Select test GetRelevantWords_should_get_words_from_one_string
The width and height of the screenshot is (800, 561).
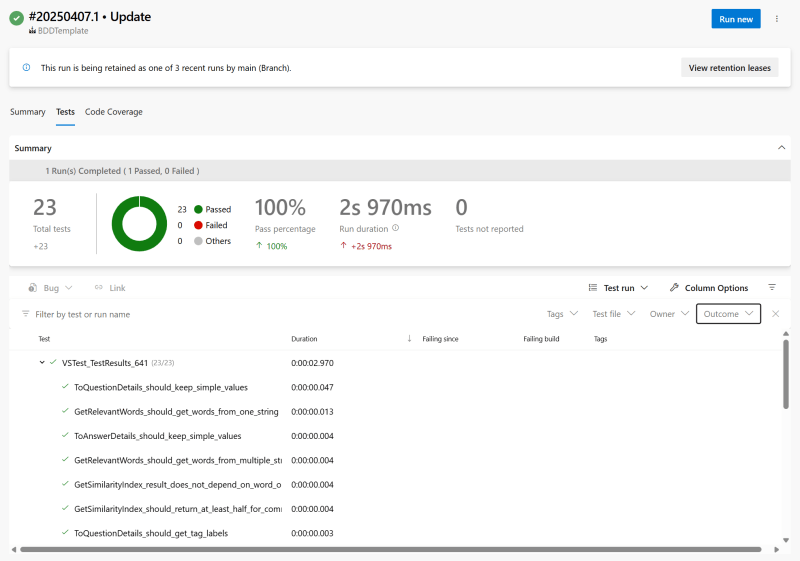pyautogui.click(x=177, y=412)
